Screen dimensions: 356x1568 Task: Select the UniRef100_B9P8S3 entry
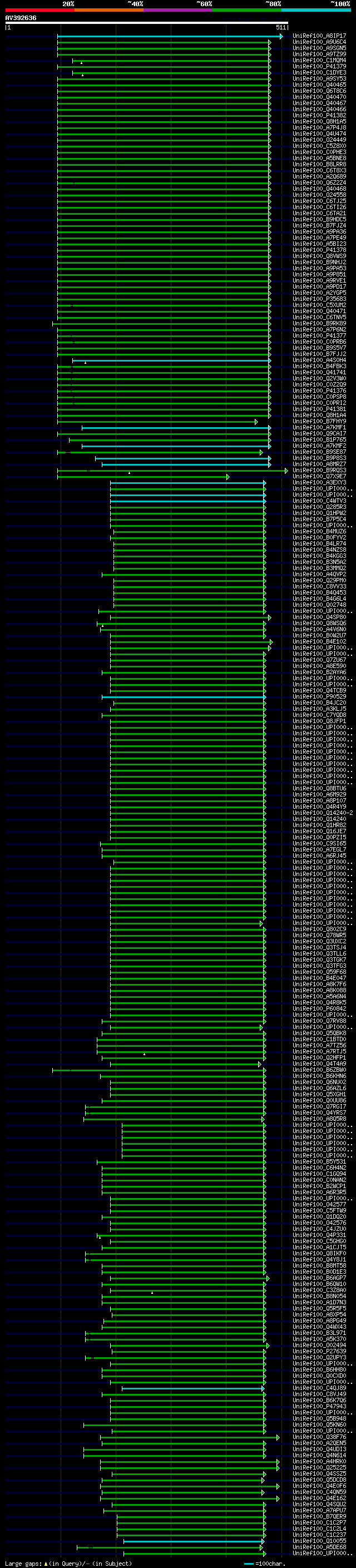(x=319, y=458)
